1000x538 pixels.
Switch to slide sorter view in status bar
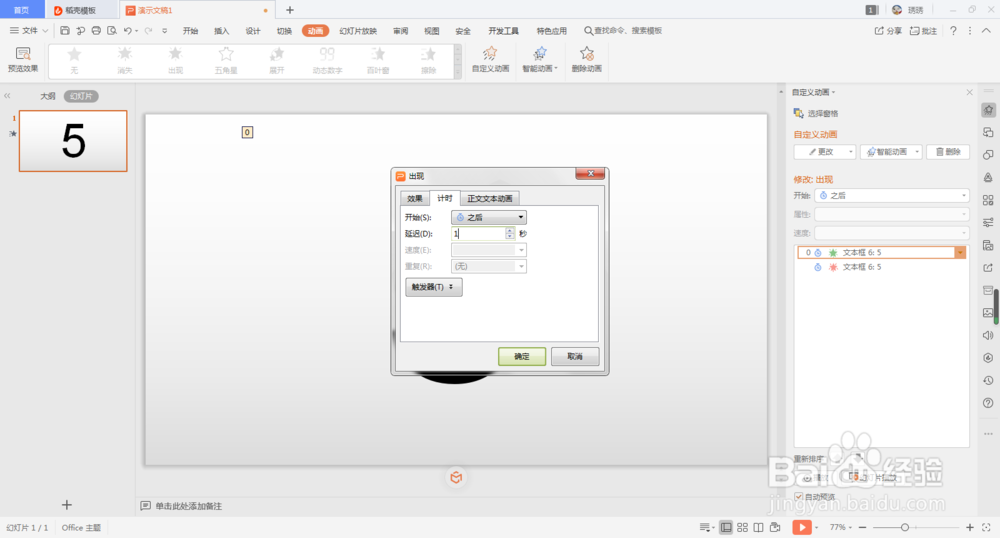[742, 527]
